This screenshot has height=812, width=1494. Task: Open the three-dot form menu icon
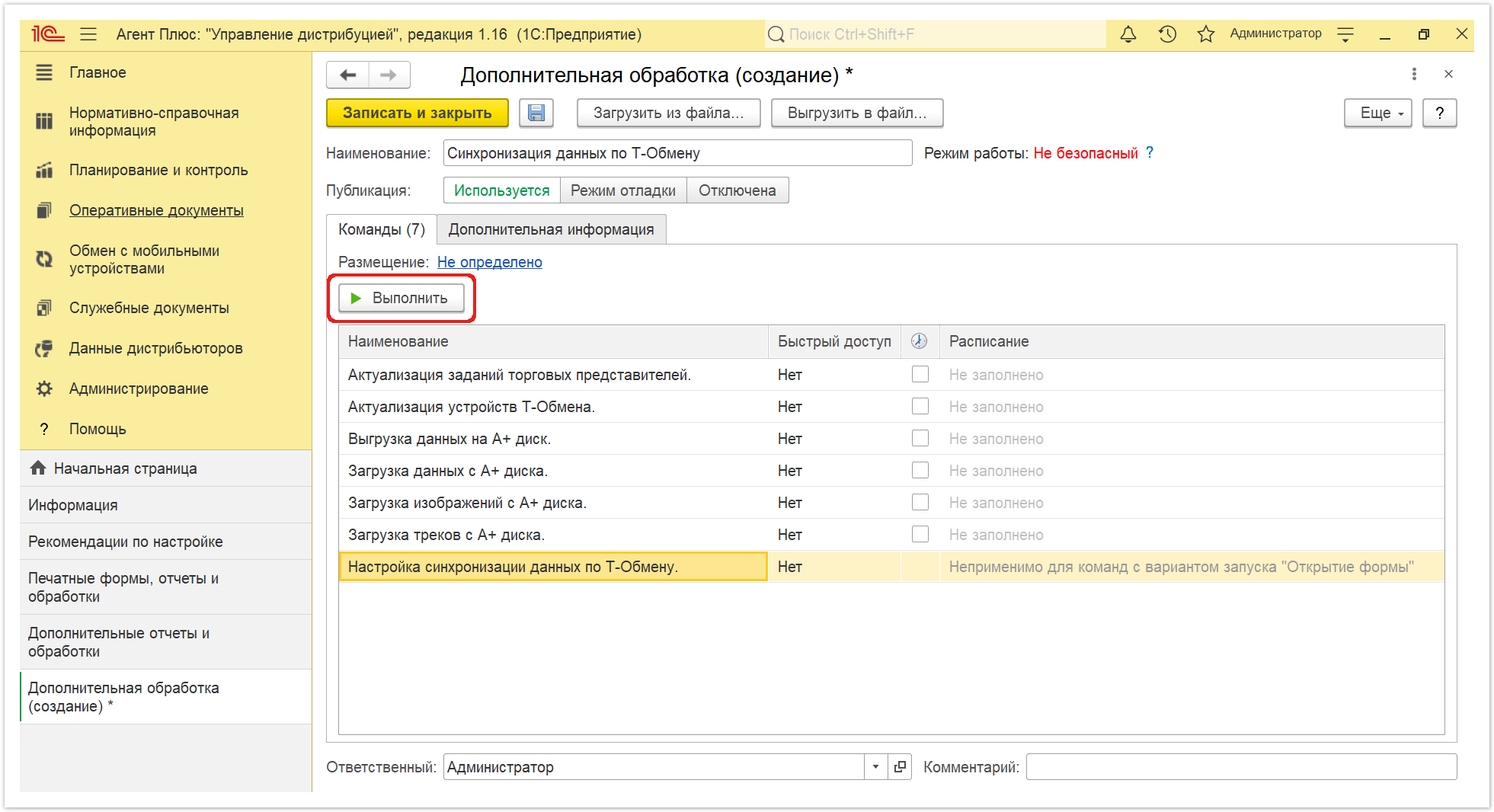pyautogui.click(x=1414, y=74)
